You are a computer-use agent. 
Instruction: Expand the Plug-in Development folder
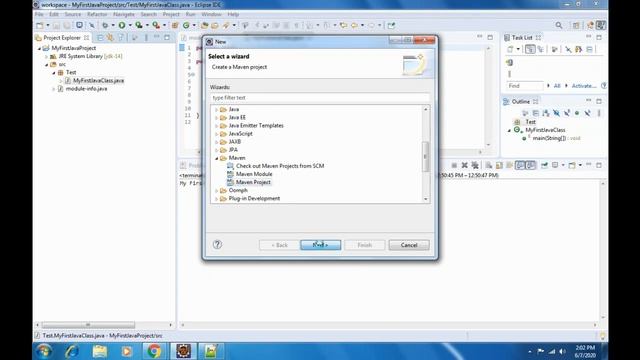[216, 199]
